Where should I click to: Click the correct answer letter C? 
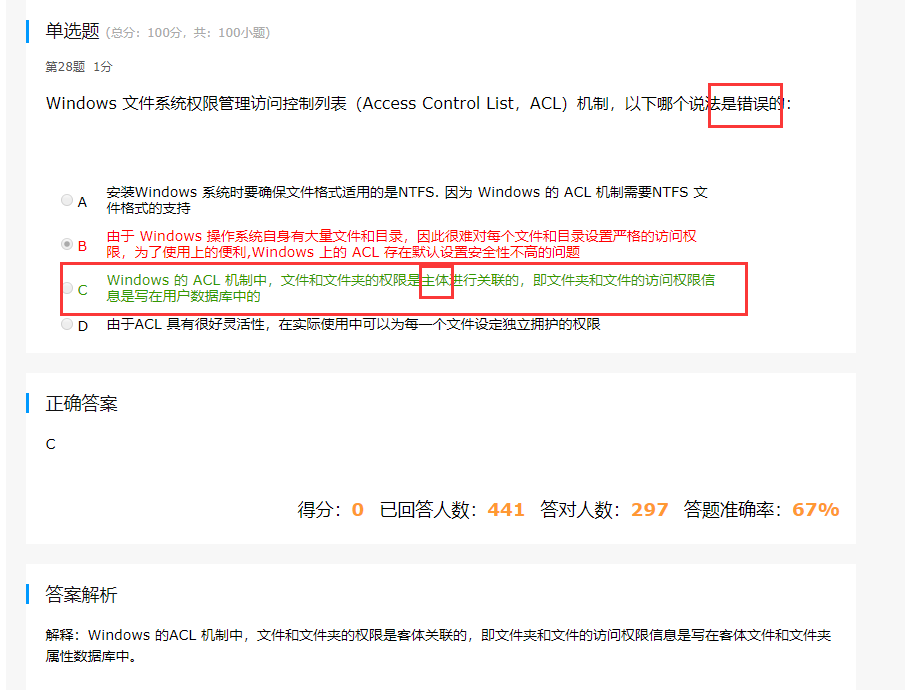pyautogui.click(x=51, y=444)
